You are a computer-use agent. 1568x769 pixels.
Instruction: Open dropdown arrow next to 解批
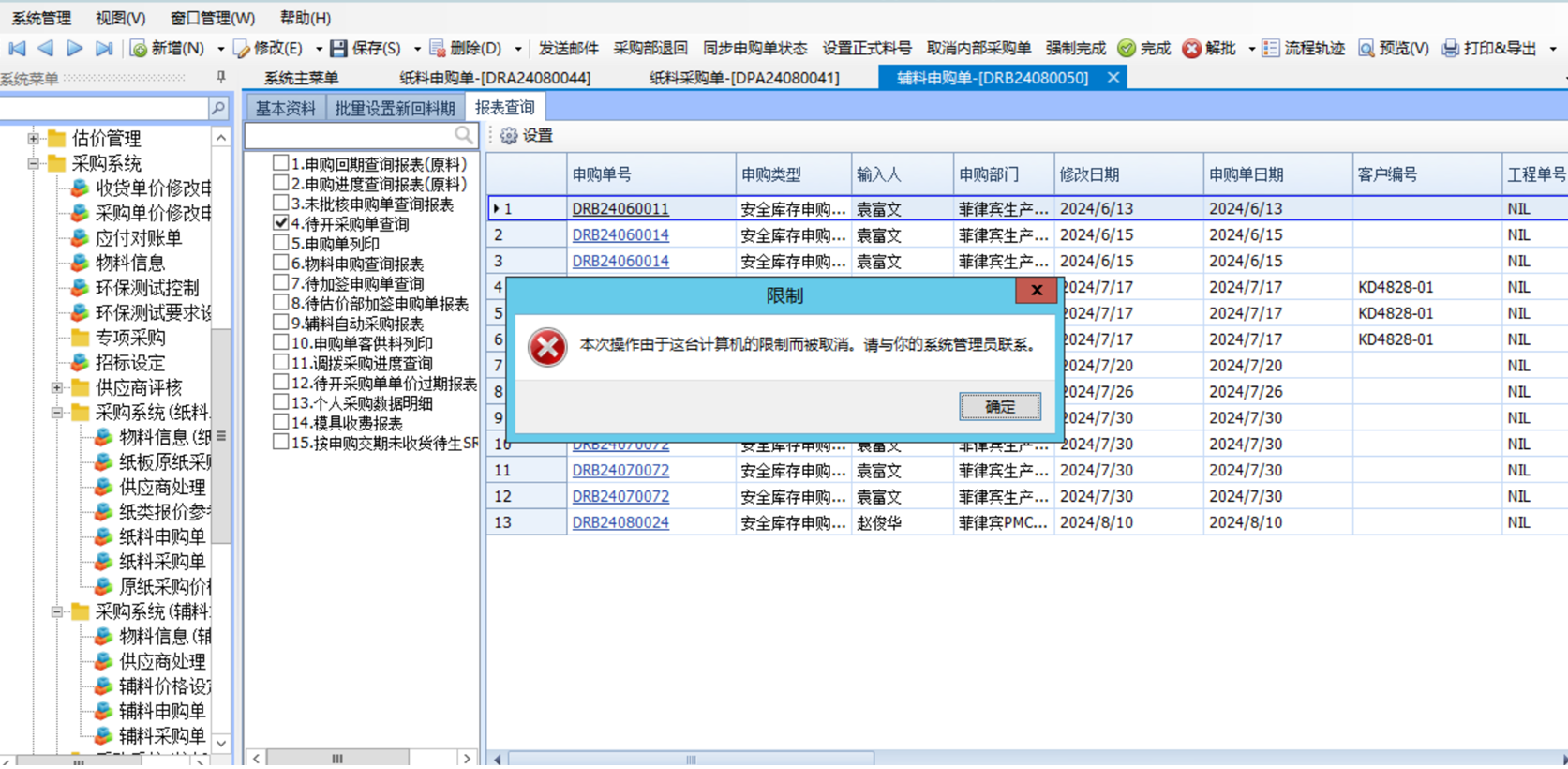click(x=1251, y=49)
